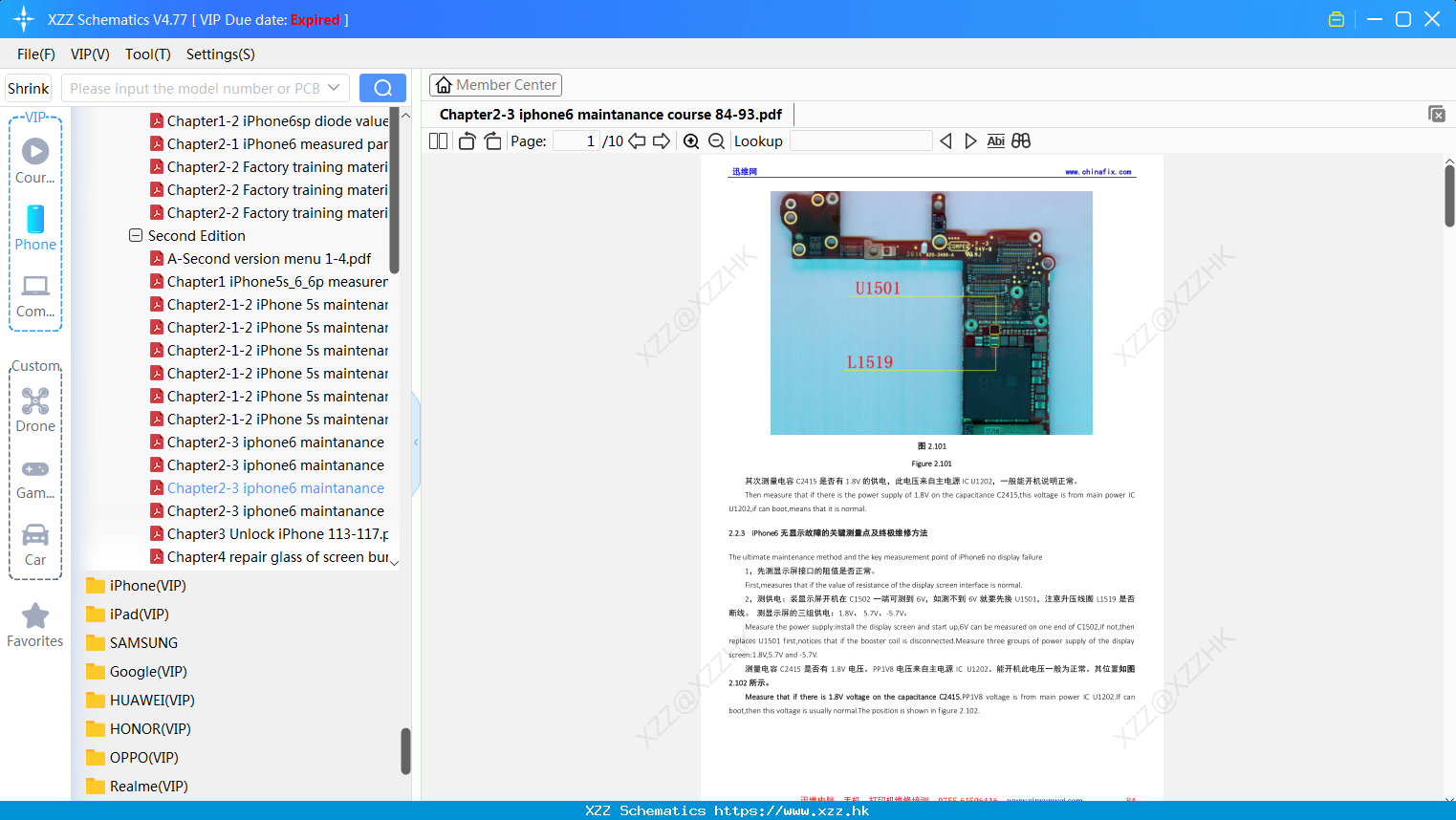The image size is (1456, 820).
Task: Go to the previous page arrow
Action: pyautogui.click(x=637, y=140)
